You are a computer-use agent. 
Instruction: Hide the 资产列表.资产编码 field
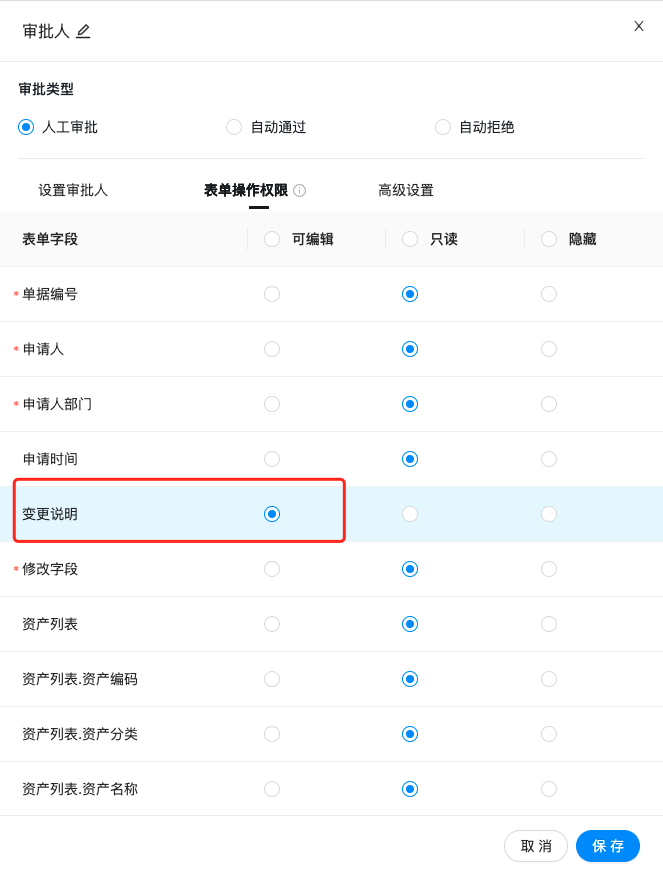549,679
